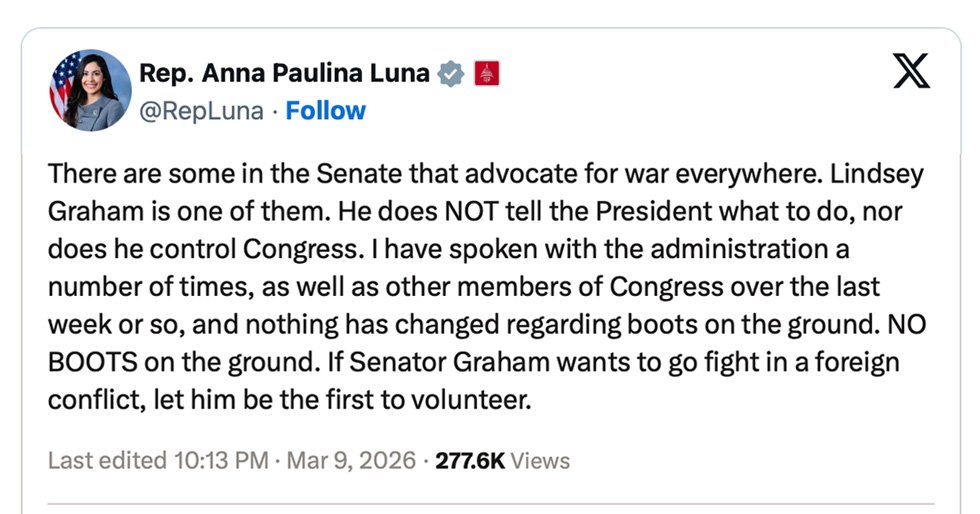Viewport: 980px width, 514px height.
Task: Open the Last edited 10:13 PM timestamp
Action: (158, 460)
